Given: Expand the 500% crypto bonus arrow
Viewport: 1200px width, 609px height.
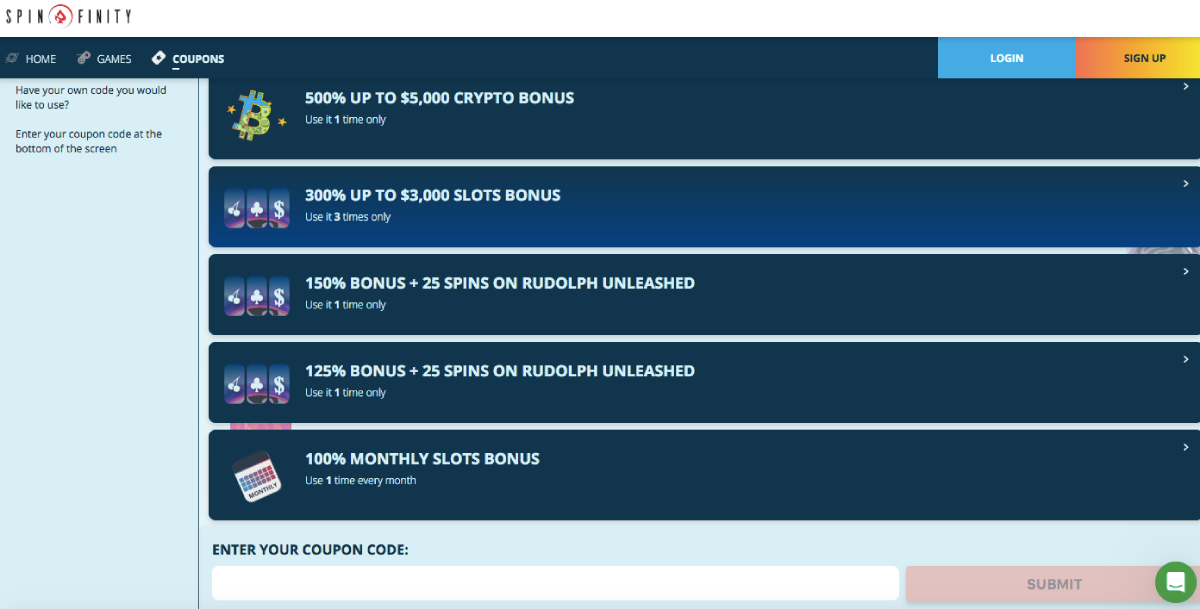Looking at the screenshot, I should (1185, 86).
